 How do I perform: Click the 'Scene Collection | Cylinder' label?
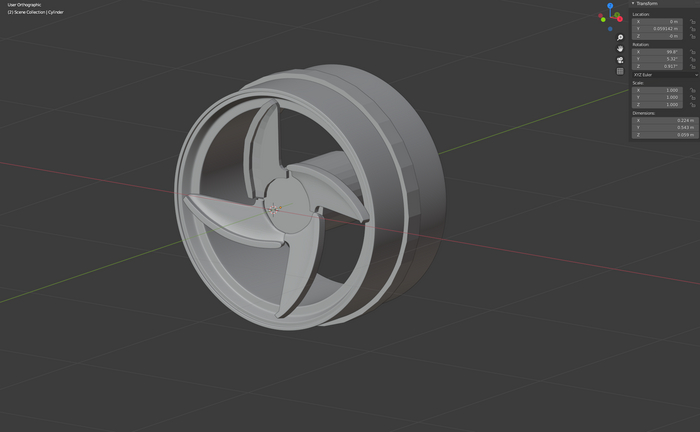click(x=39, y=12)
